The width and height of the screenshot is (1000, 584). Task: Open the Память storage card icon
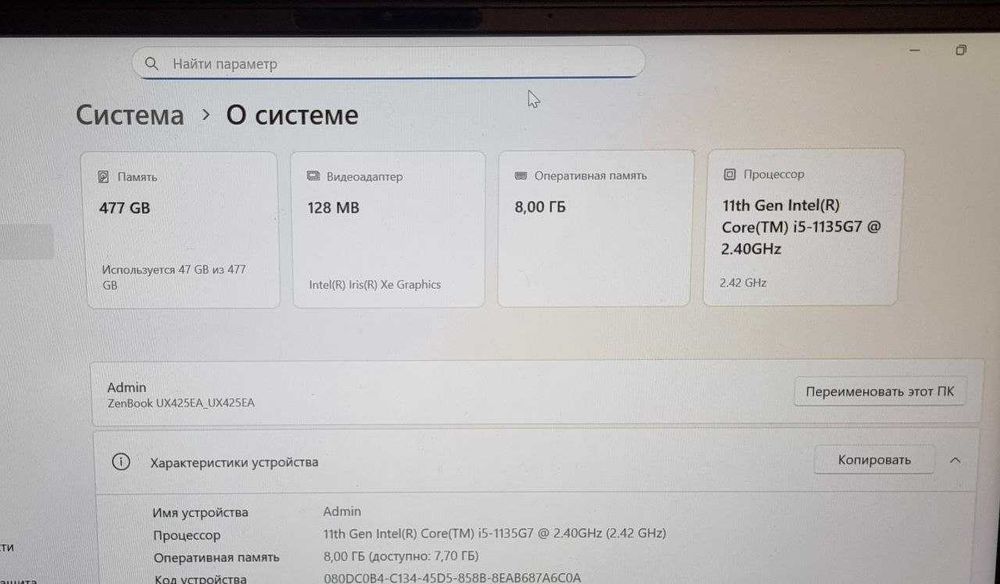[103, 177]
